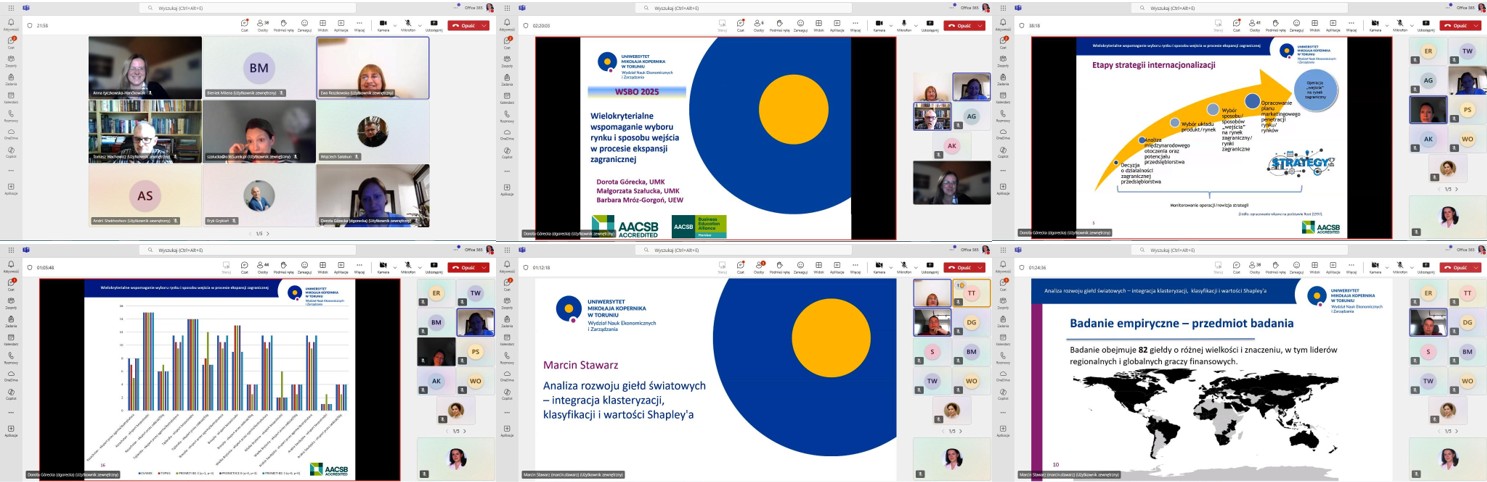This screenshot has height=482, width=1487.
Task: Toggle microphone in the WSBO 2025 slide meeting
Action: tap(903, 24)
